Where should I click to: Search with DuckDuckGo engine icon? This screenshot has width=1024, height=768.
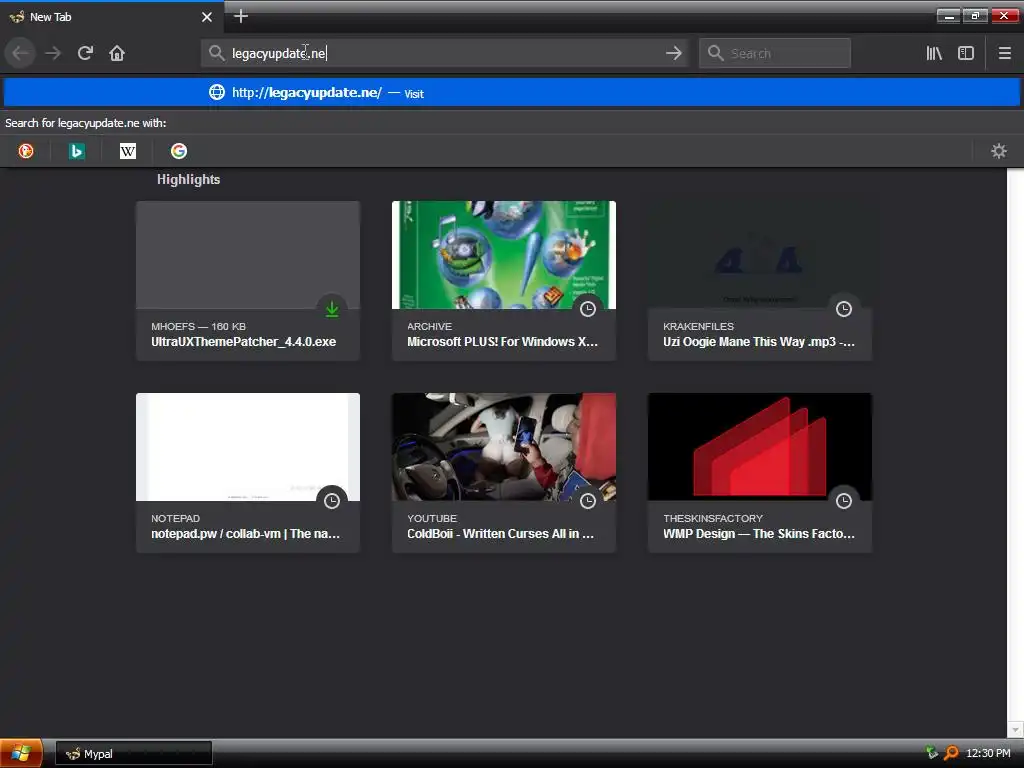point(25,151)
